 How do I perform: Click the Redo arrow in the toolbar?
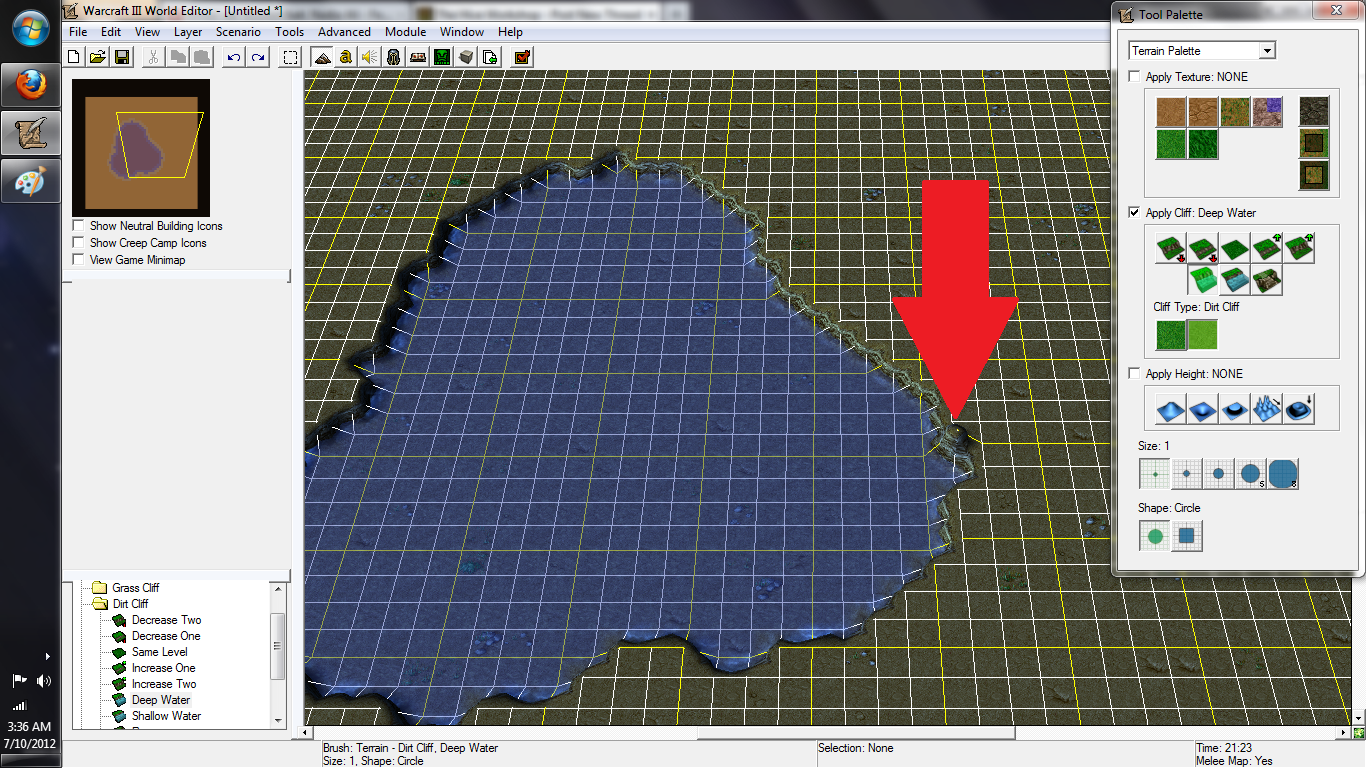tap(257, 57)
